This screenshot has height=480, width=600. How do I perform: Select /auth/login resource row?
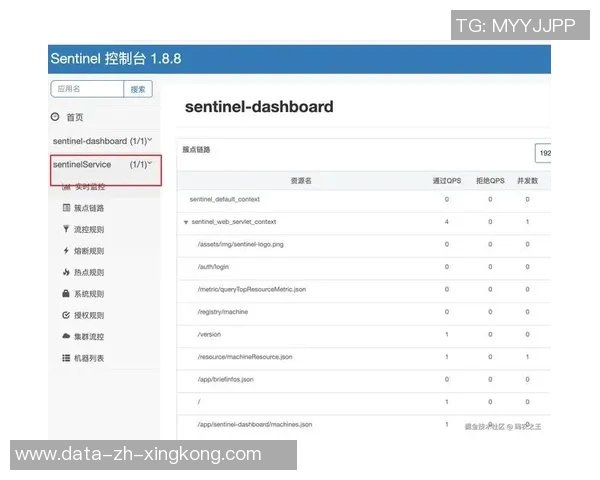point(364,267)
